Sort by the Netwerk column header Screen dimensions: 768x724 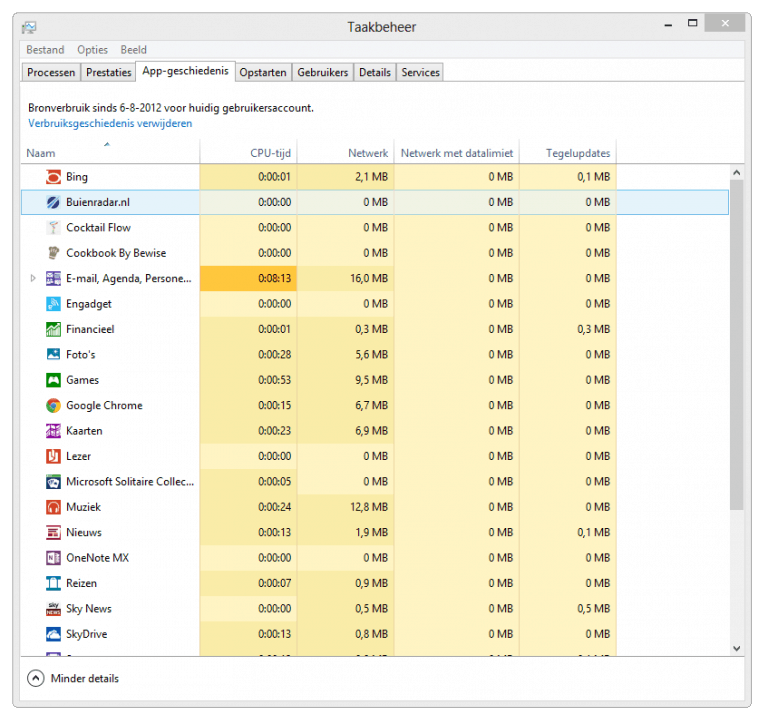(346, 153)
